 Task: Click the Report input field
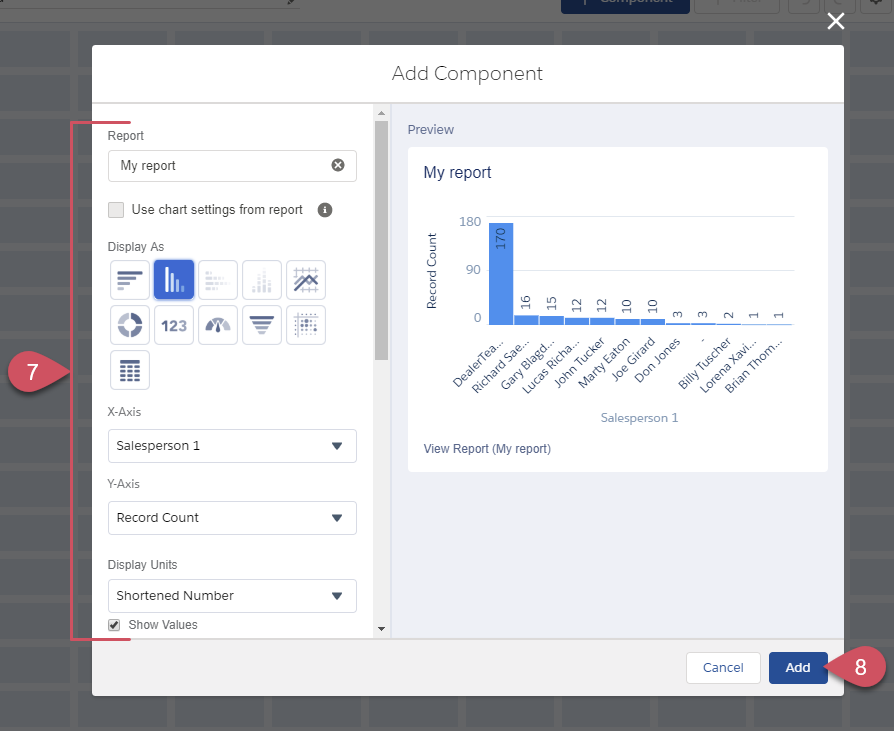[232, 166]
